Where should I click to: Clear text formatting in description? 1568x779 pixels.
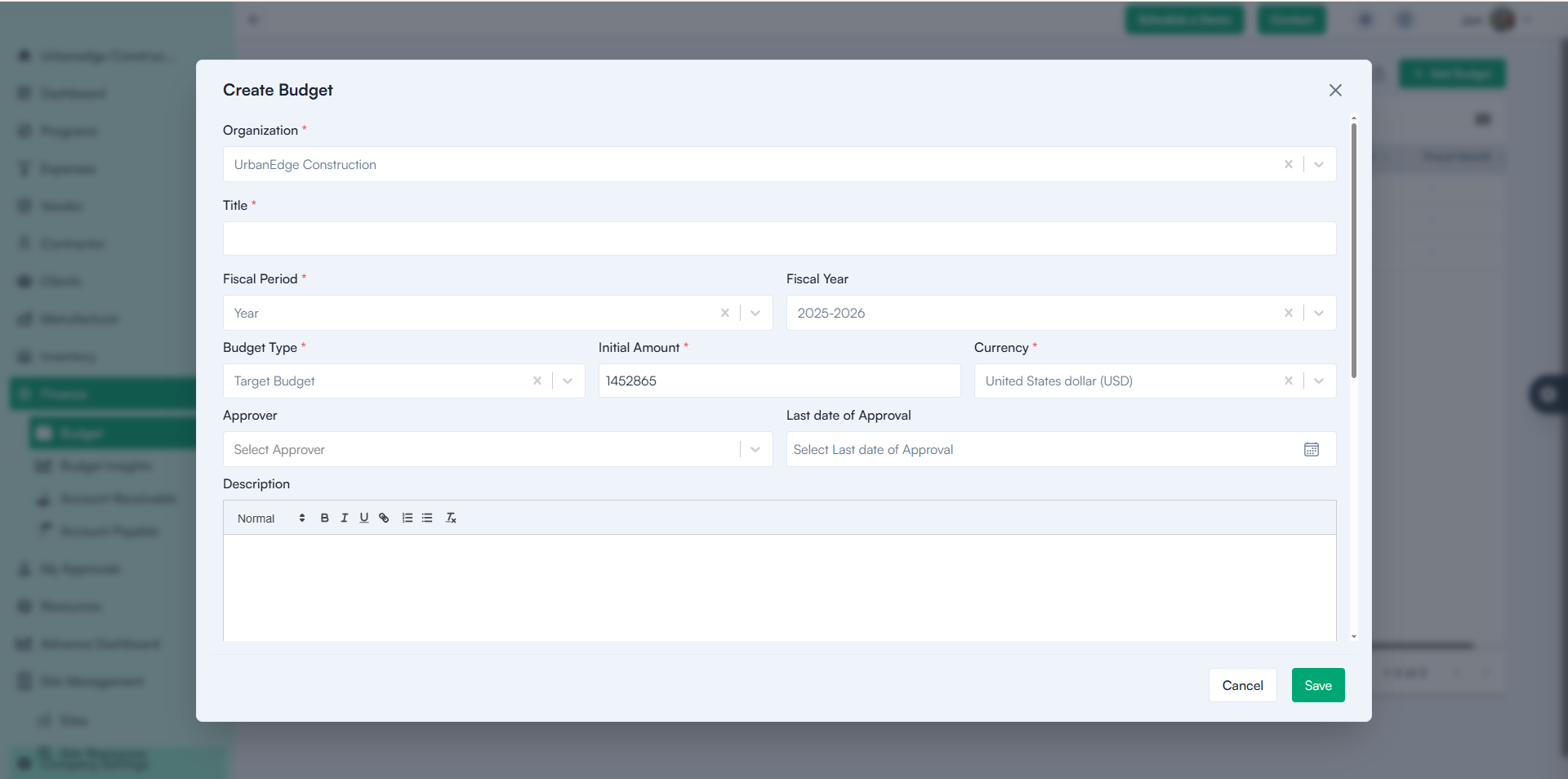click(x=451, y=518)
